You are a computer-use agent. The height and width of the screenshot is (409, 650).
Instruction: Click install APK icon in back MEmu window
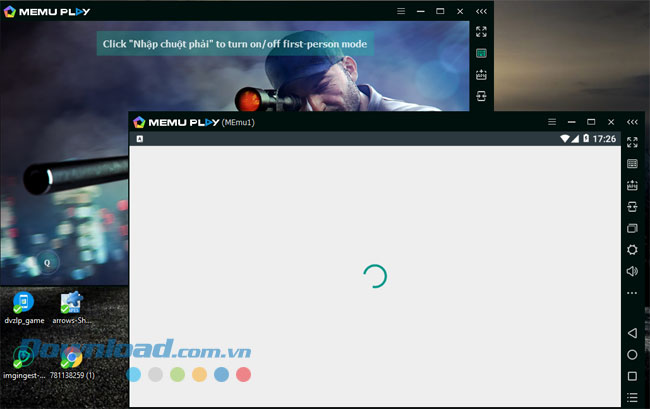481,75
